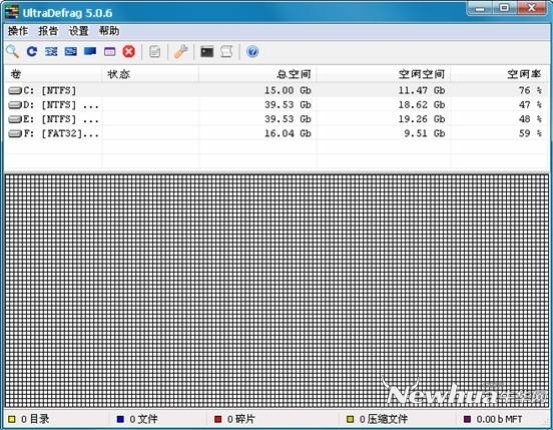Viewport: 553px width, 430px height.
Task: Open the 设置 menu
Action: pos(78,31)
